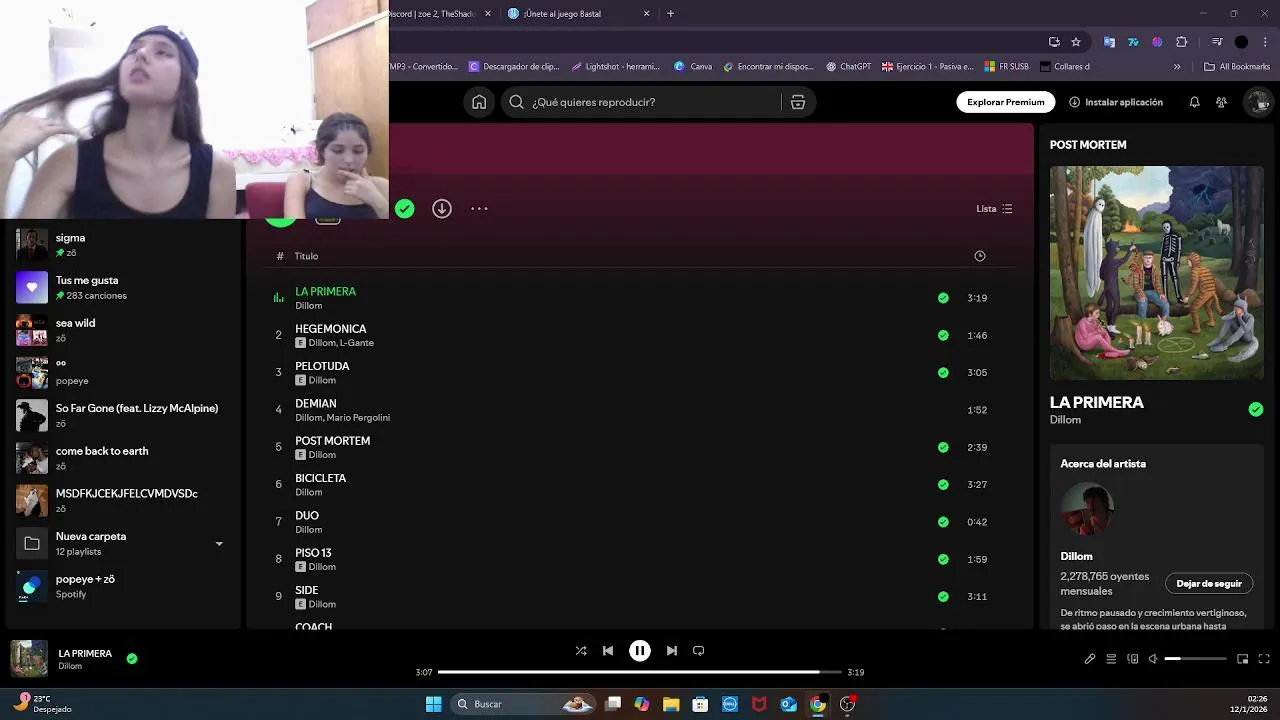Remove album from library green check
Image resolution: width=1280 pixels, height=720 pixels.
(404, 208)
